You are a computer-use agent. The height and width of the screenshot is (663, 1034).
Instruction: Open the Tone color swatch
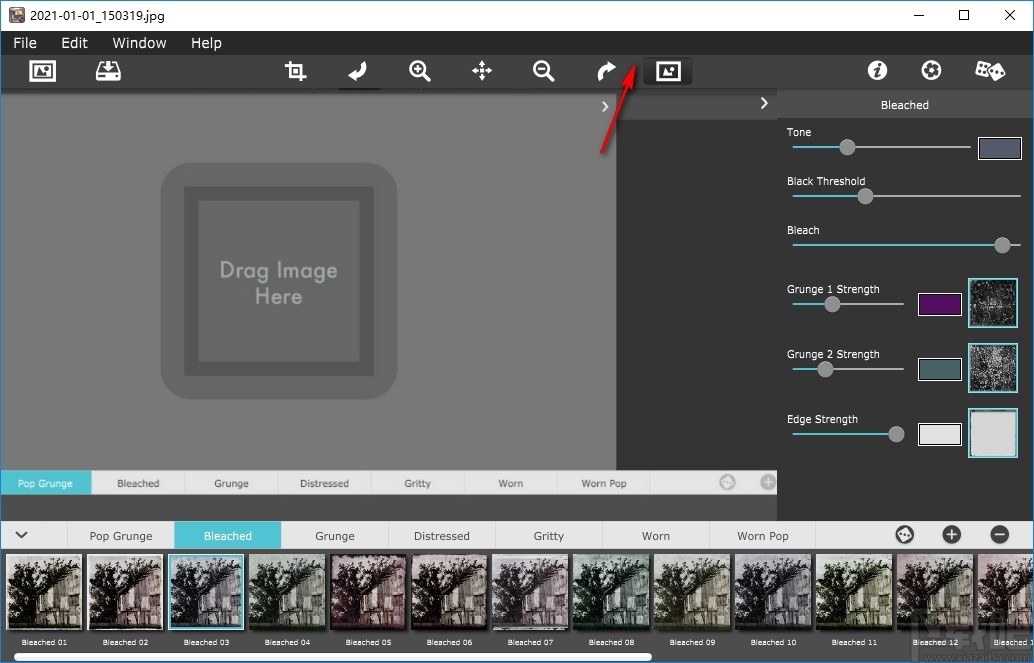tap(999, 149)
